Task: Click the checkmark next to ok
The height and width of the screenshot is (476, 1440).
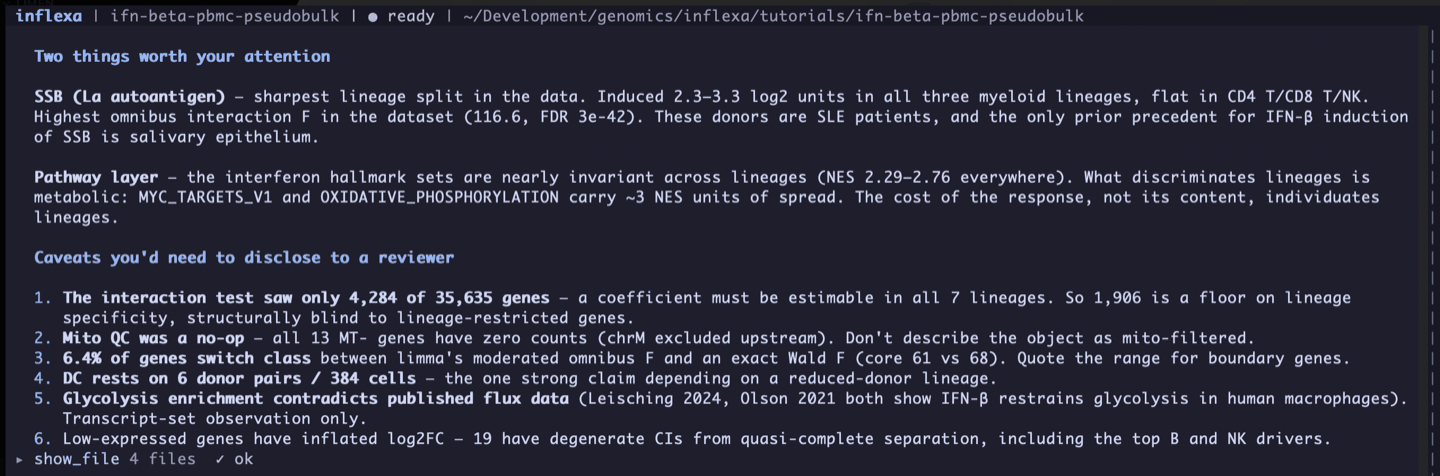Action: [x=219, y=459]
